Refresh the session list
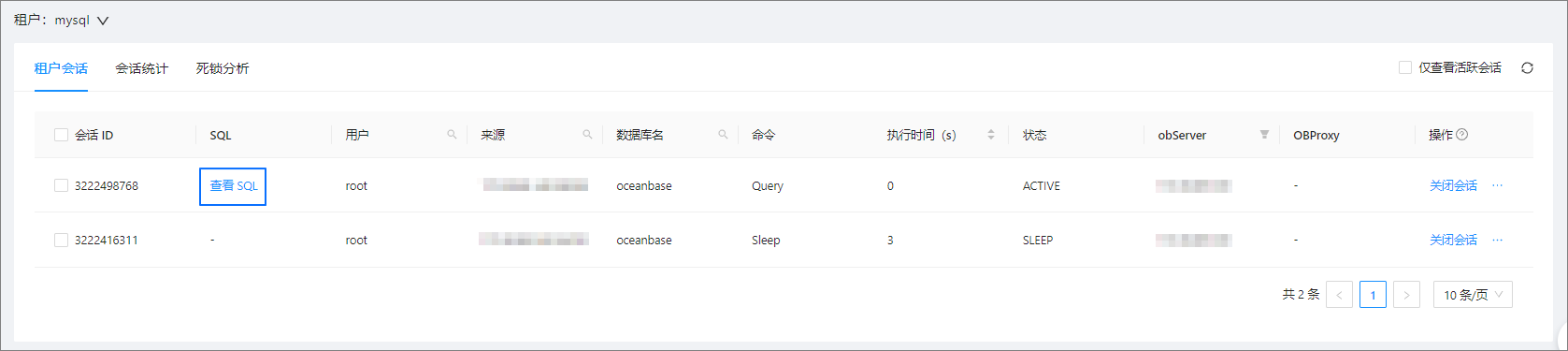 pyautogui.click(x=1527, y=68)
